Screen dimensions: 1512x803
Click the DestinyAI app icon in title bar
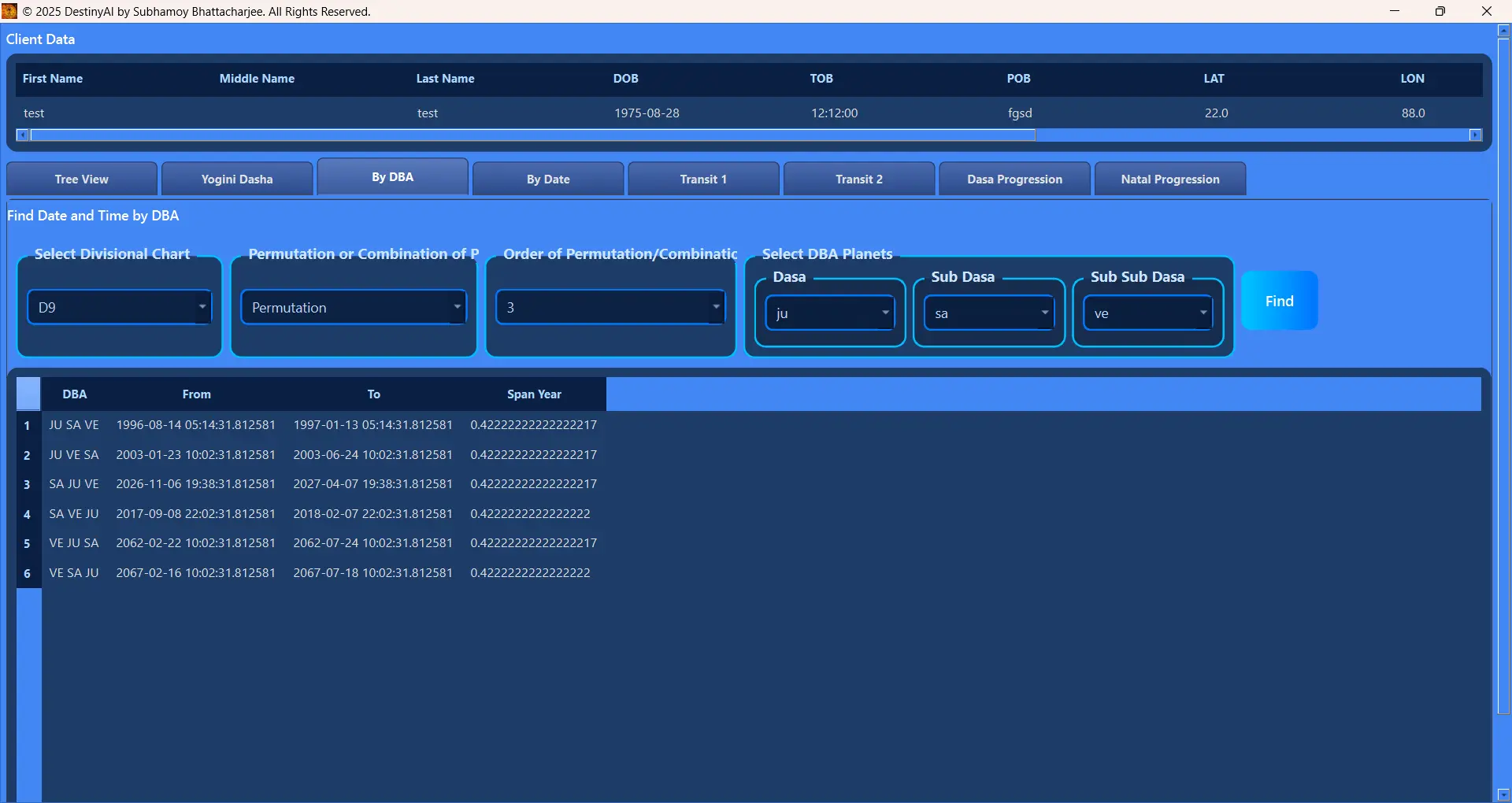[x=9, y=11]
